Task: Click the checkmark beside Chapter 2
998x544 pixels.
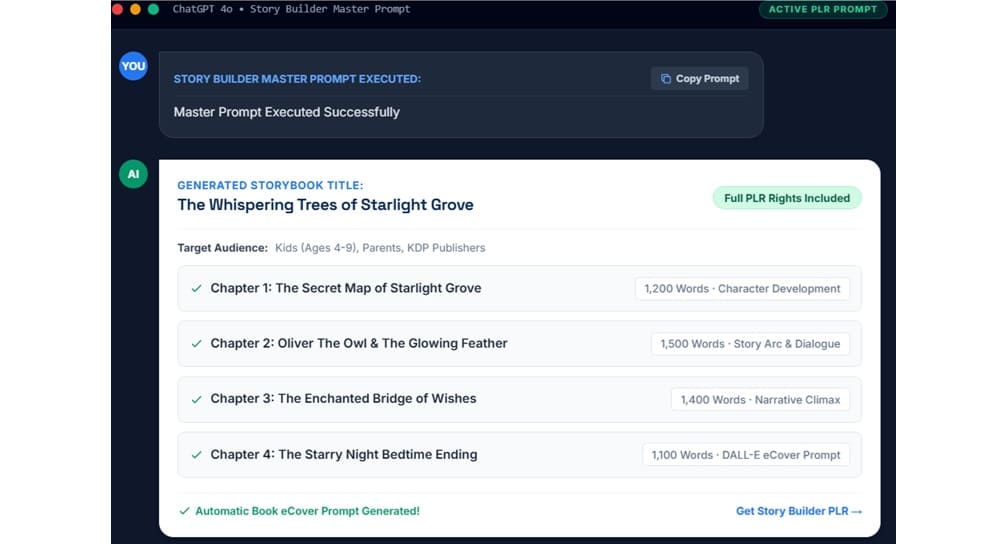Action: point(197,344)
